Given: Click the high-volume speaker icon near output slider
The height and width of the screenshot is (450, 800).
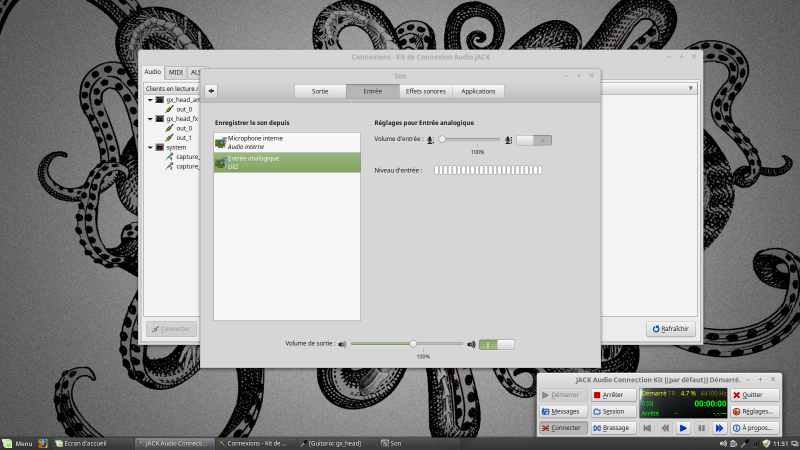Looking at the screenshot, I should [x=471, y=344].
